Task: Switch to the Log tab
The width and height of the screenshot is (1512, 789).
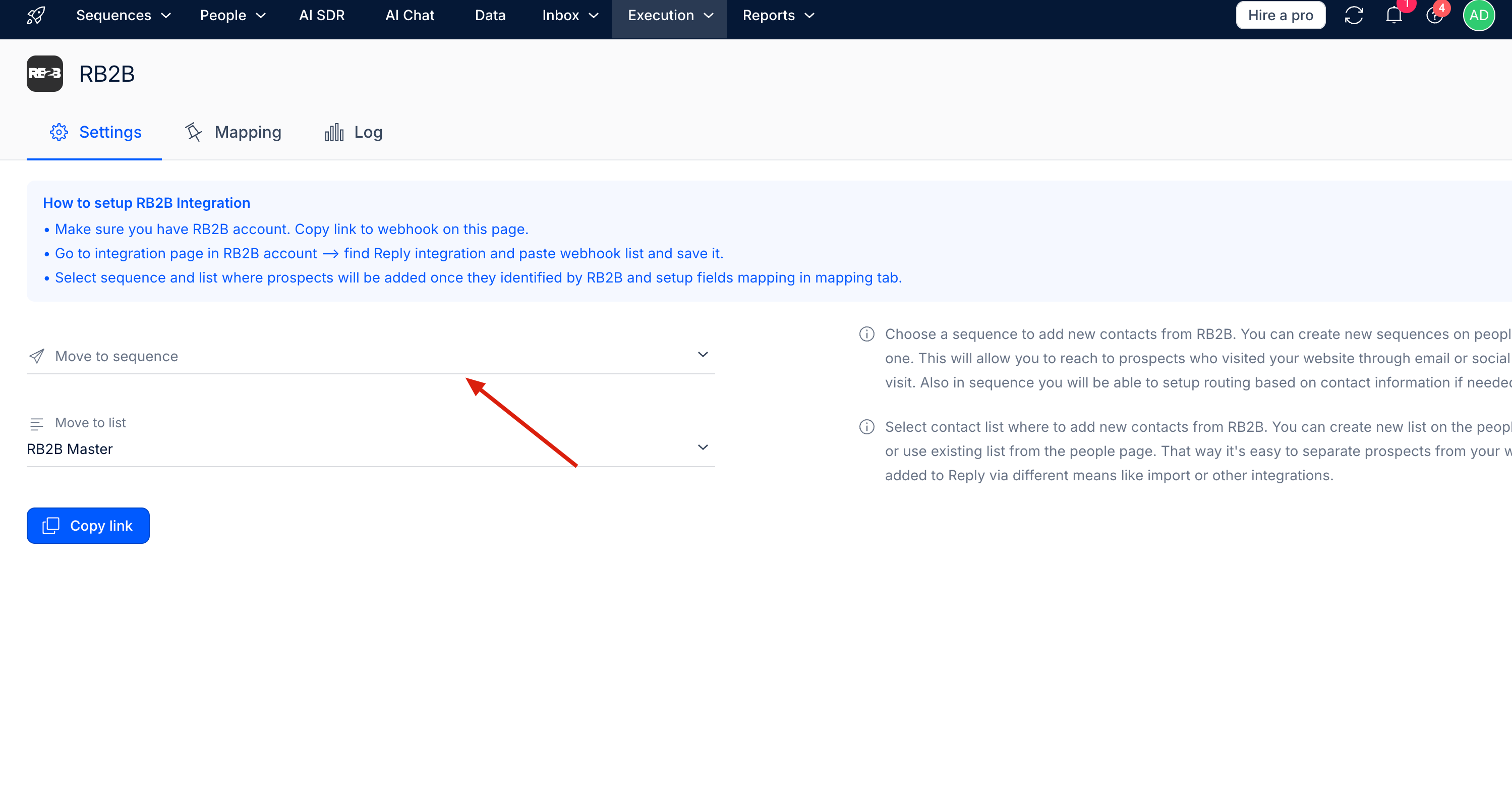Action: [354, 132]
